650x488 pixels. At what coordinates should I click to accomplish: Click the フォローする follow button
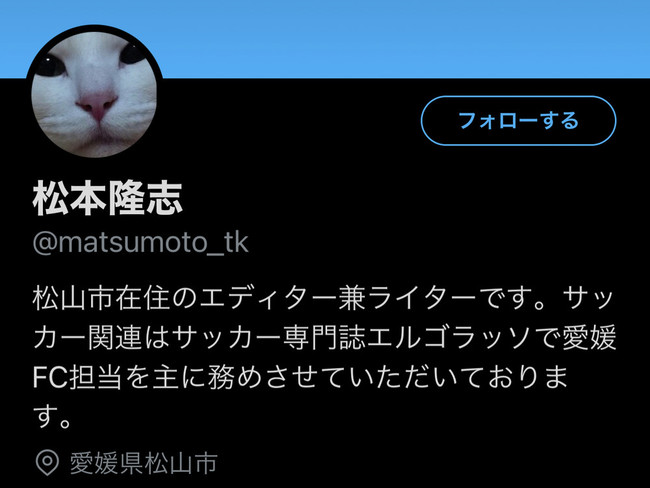[x=519, y=121]
